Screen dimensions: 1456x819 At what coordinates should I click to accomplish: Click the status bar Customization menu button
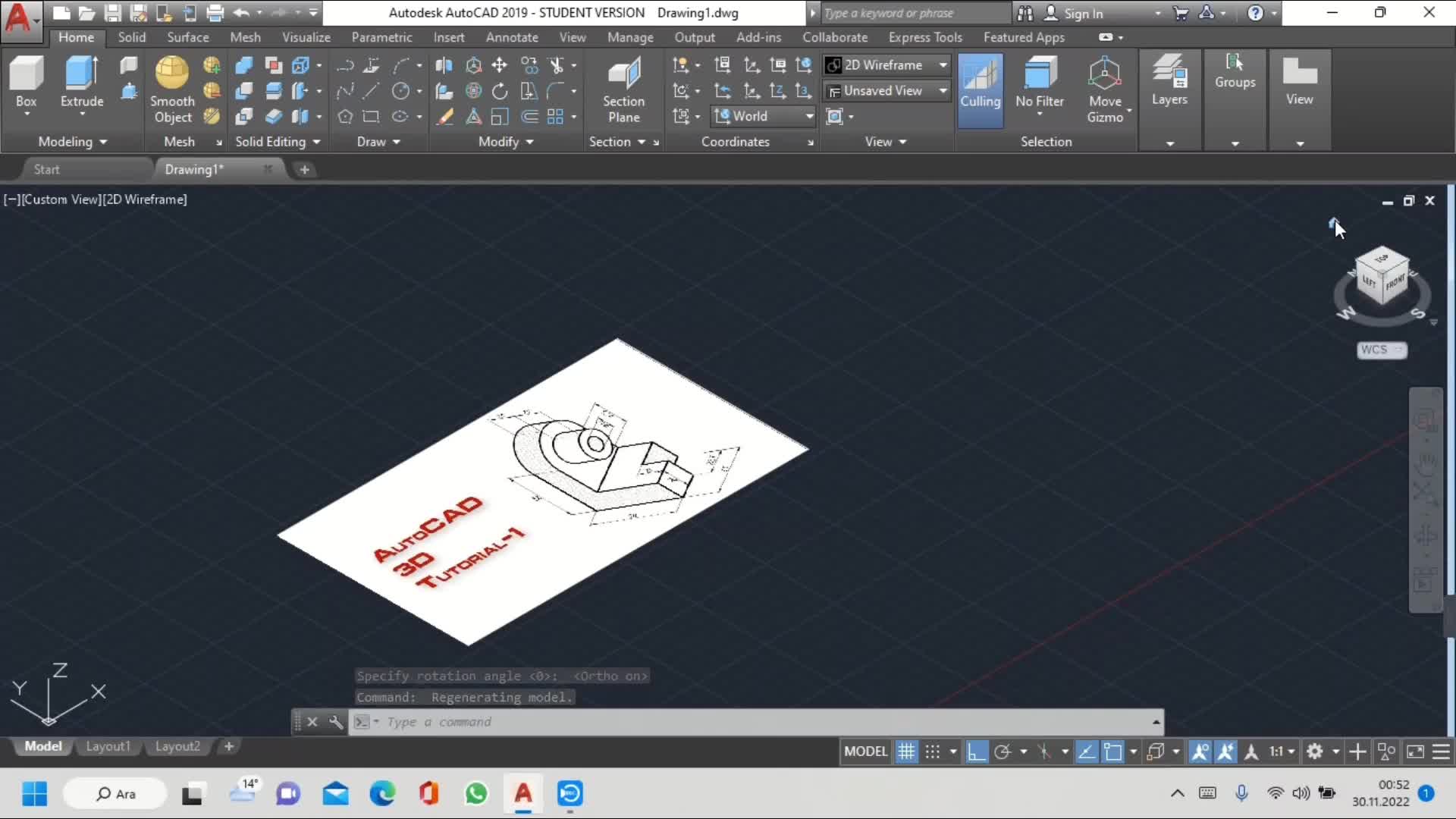[x=1441, y=752]
